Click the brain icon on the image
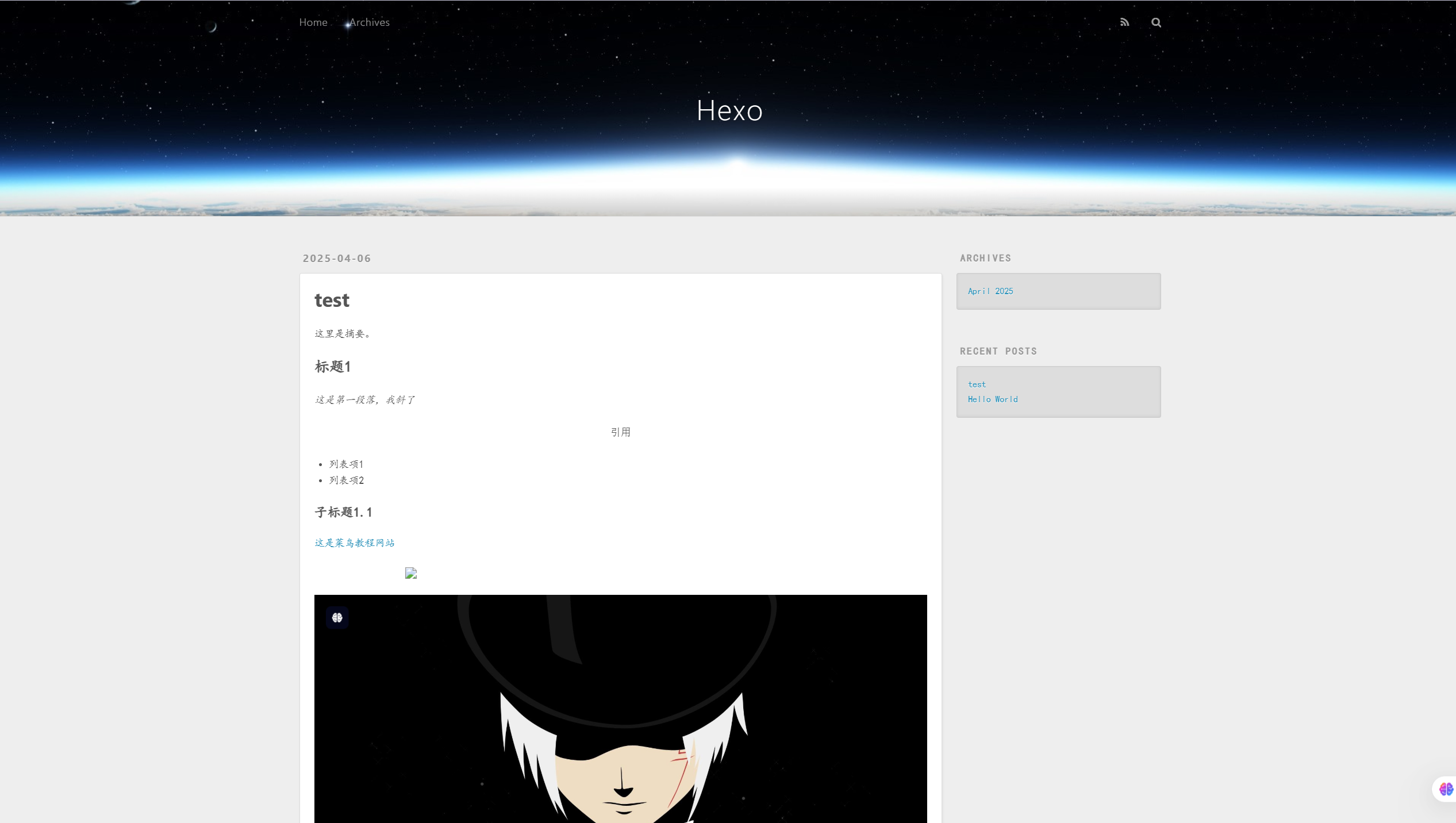Viewport: 1456px width, 823px height. [x=337, y=617]
